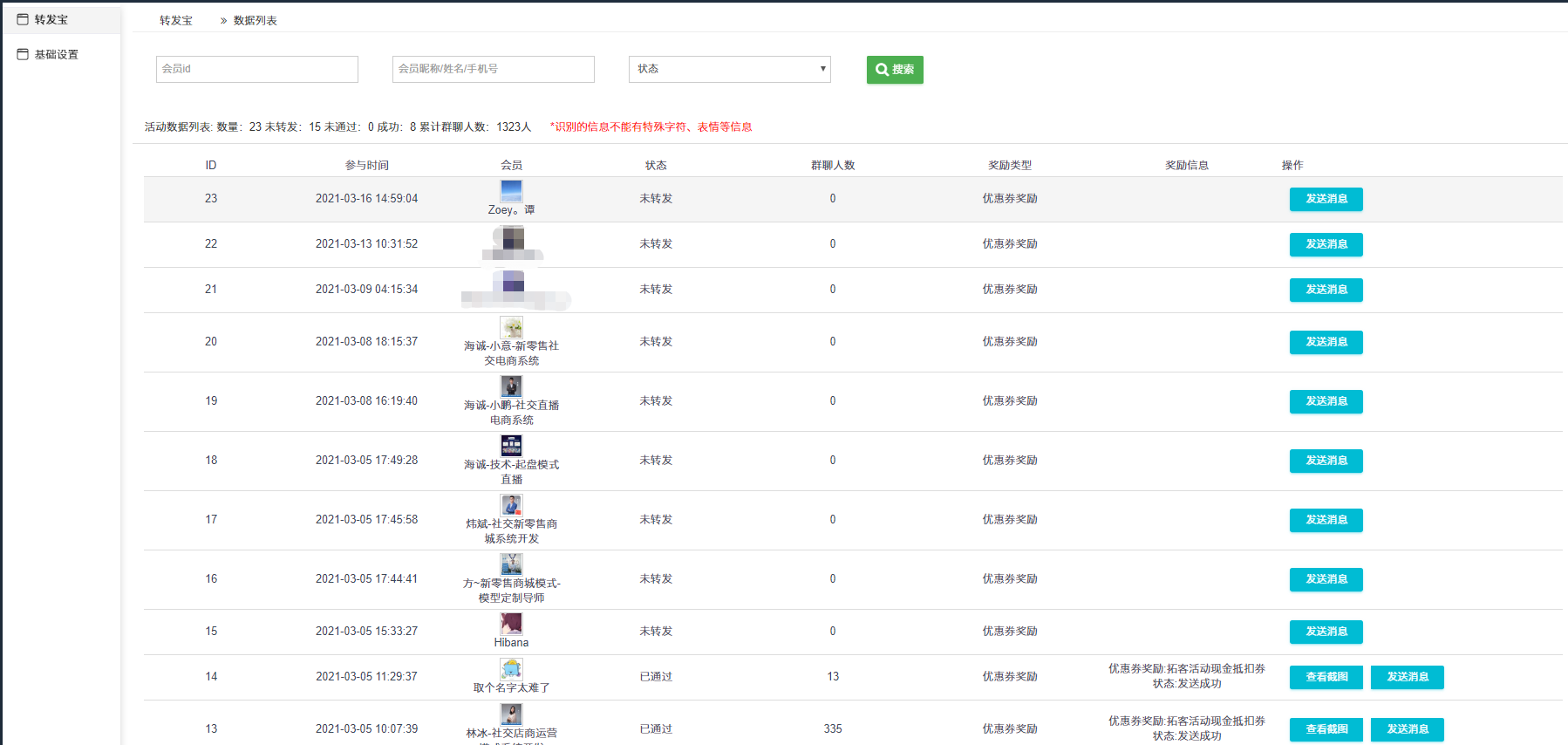
Task: Open the 状态 dropdown filter
Action: point(730,69)
